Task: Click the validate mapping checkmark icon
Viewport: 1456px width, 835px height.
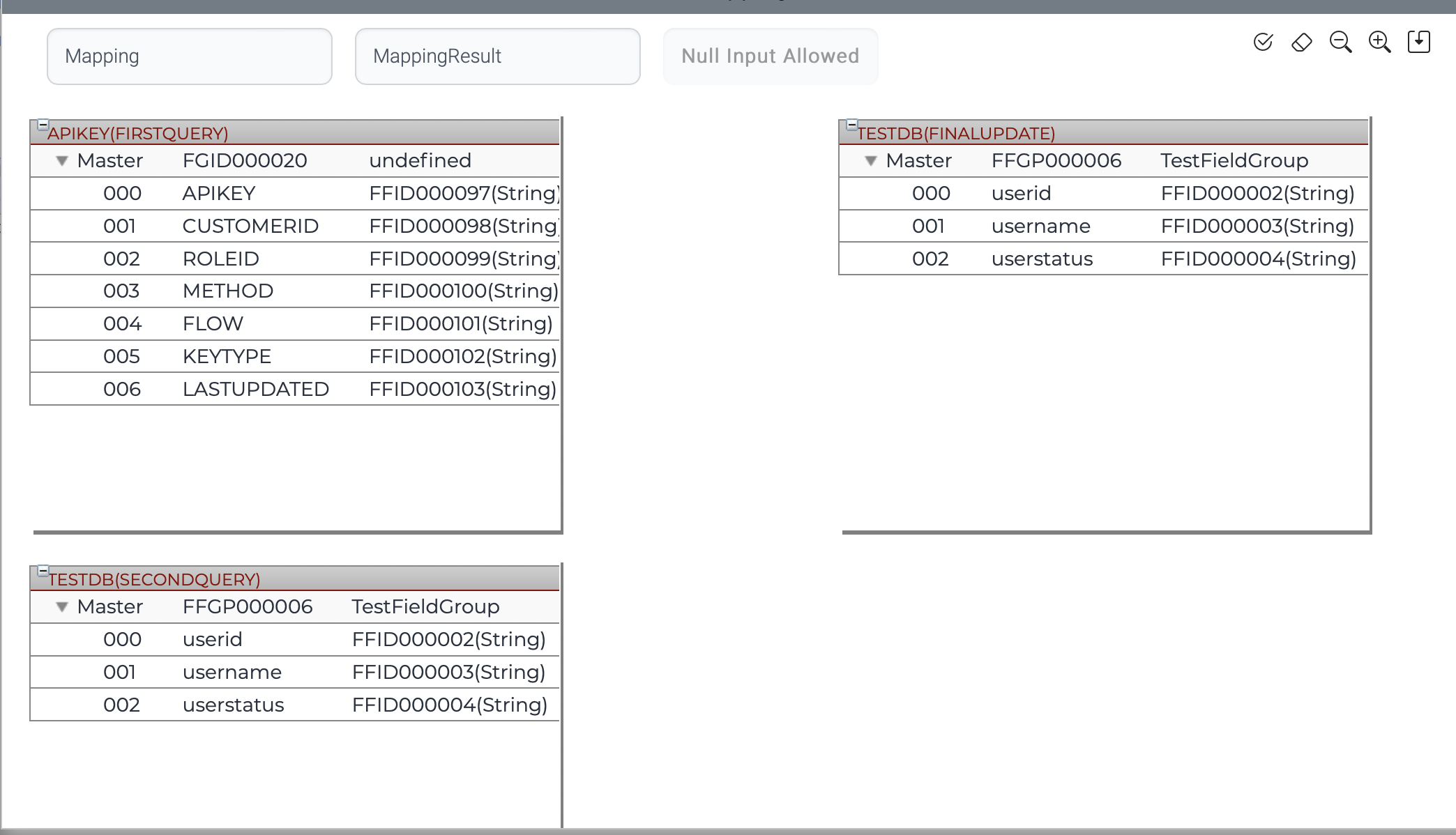Action: coord(1263,43)
